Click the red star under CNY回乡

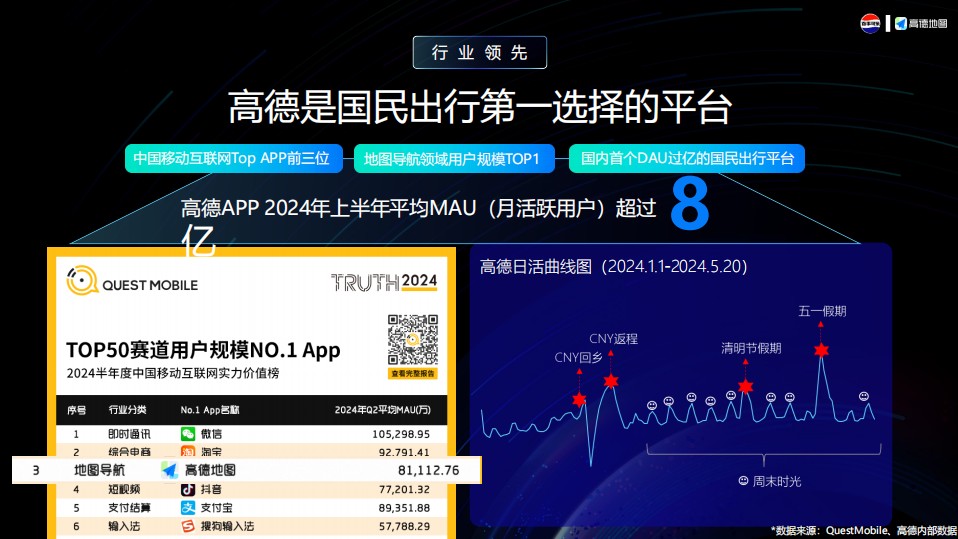(x=579, y=400)
